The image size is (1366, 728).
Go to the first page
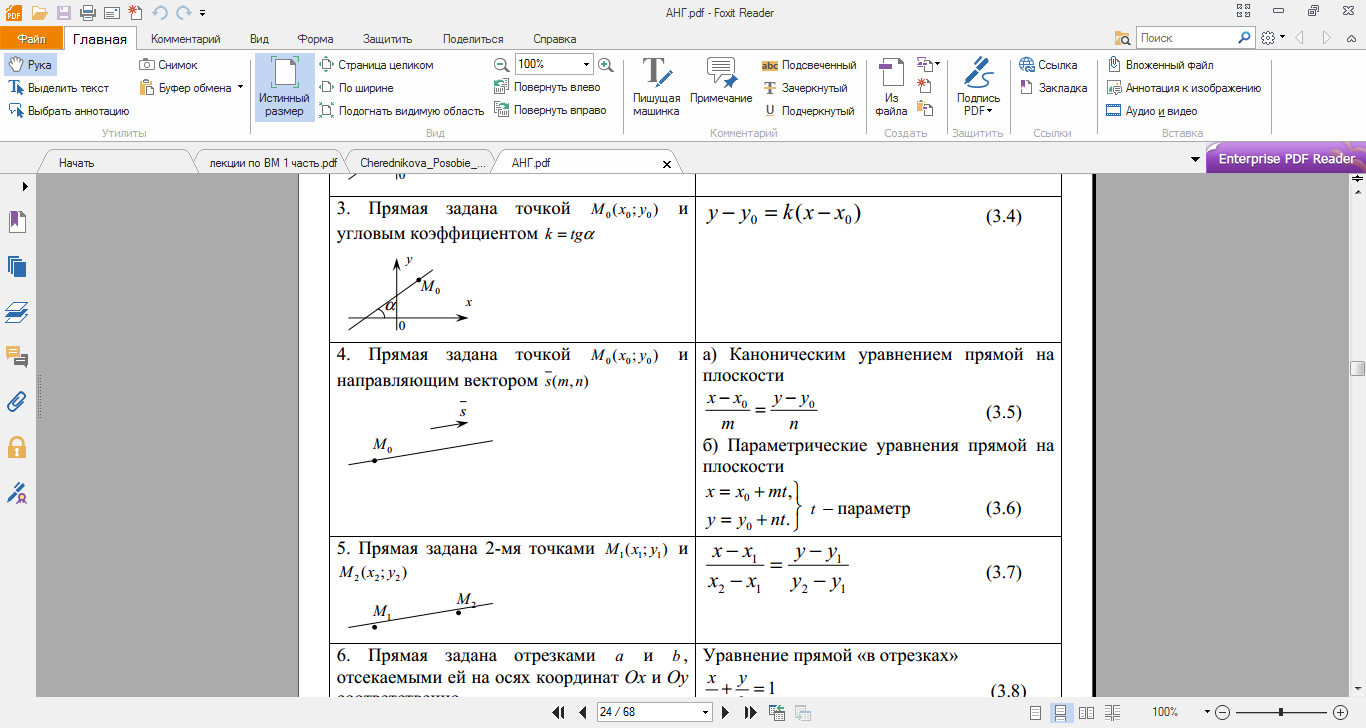point(560,712)
